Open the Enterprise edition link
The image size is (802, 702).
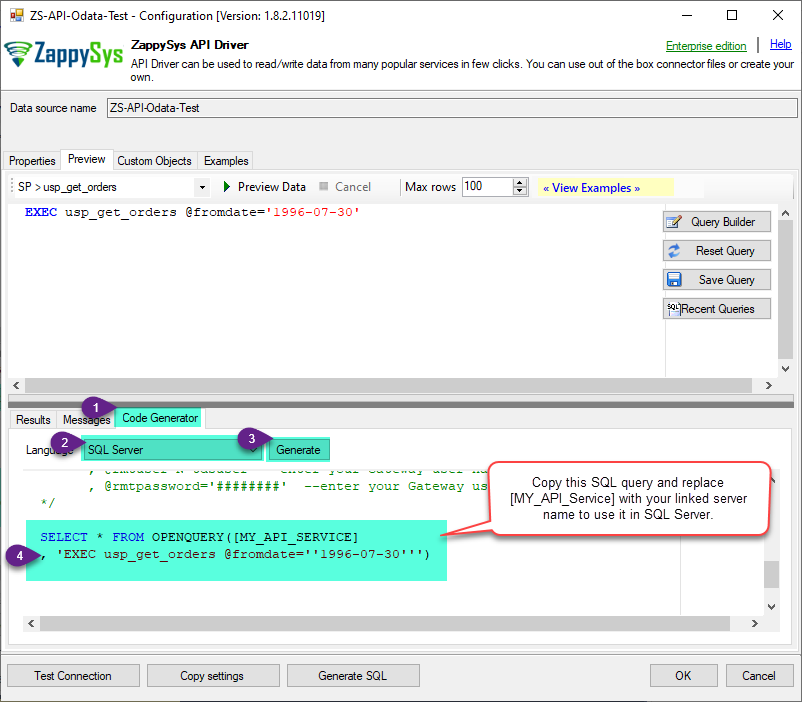[x=706, y=46]
